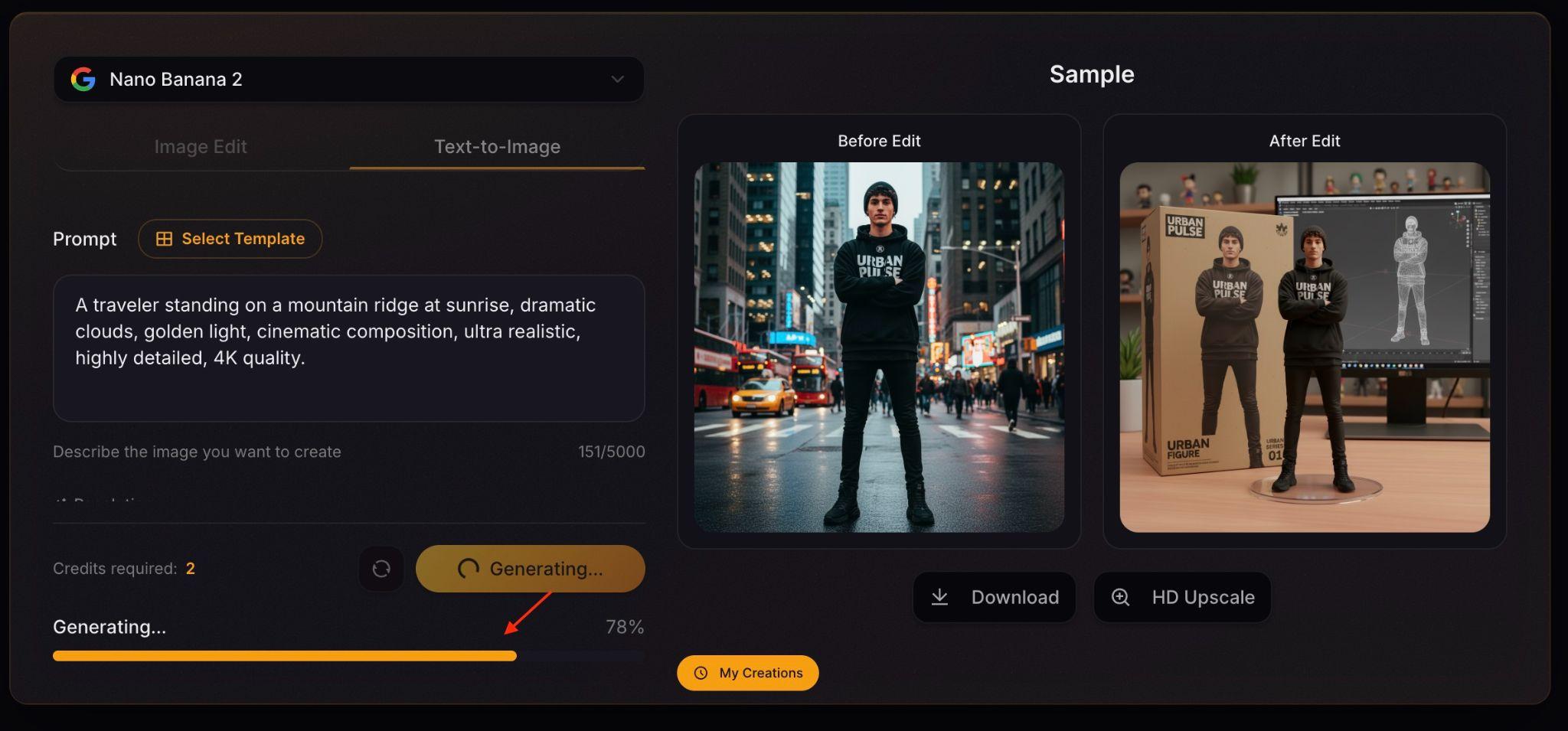Click the Prompt label

pyautogui.click(x=84, y=239)
